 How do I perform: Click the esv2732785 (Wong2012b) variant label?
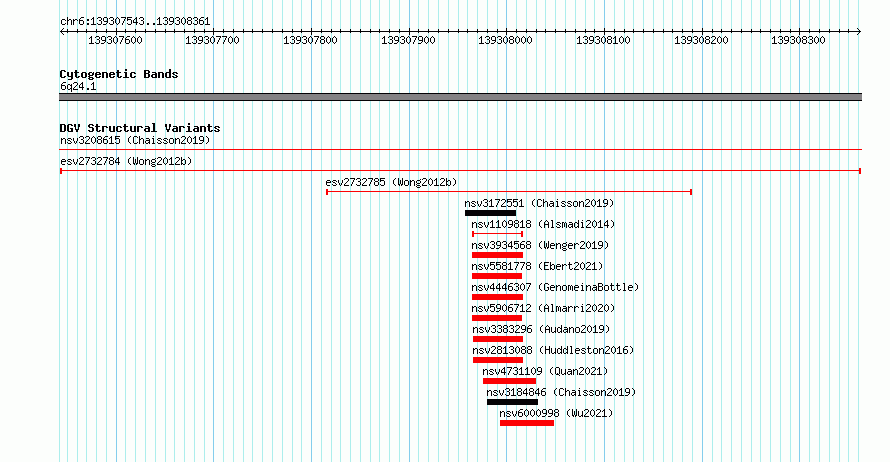click(391, 182)
